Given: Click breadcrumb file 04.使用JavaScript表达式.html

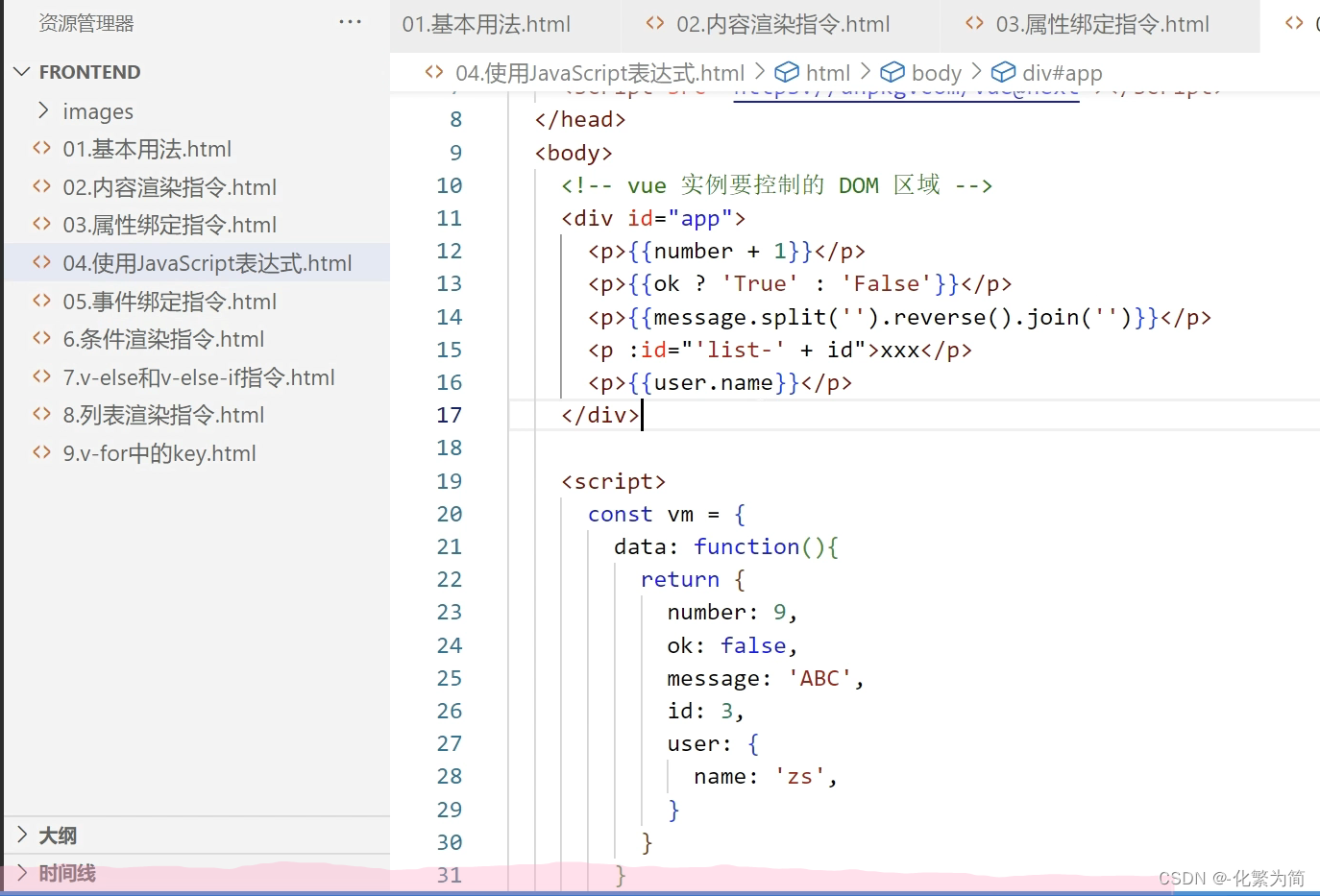Looking at the screenshot, I should (x=599, y=73).
